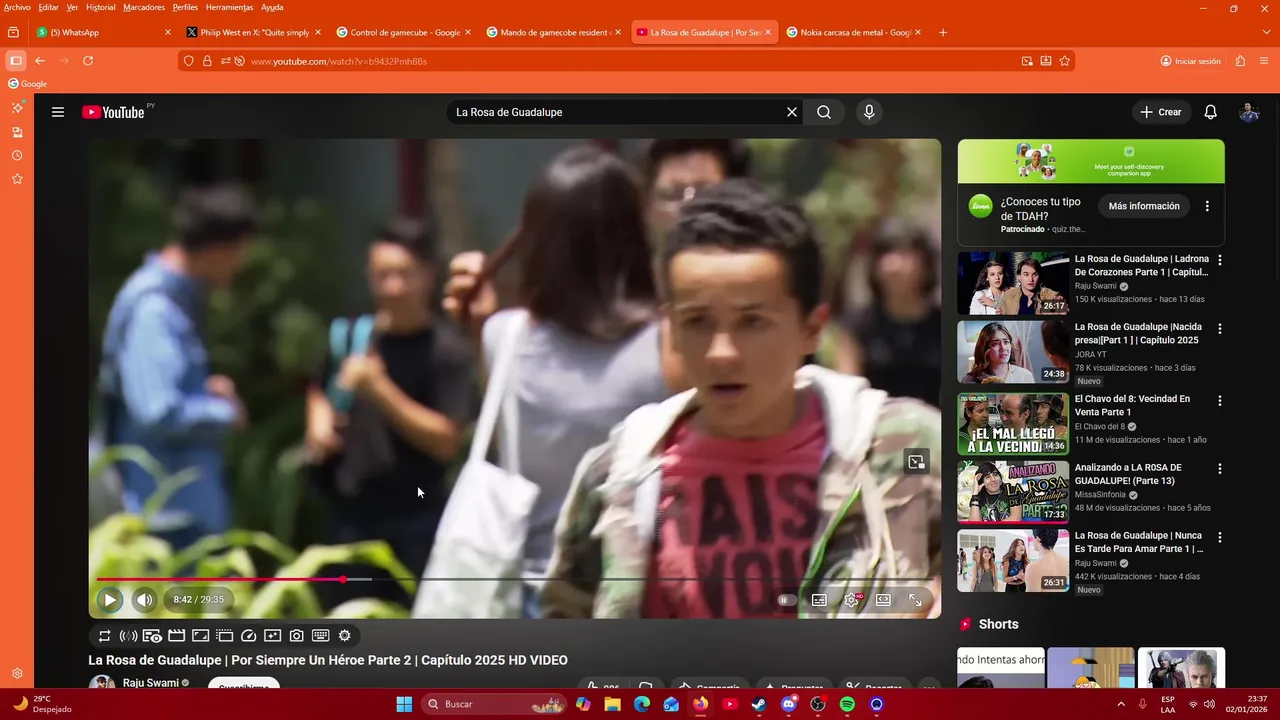Switch to Nokia carcasa de metal tab
Viewport: 1280px width, 720px height.
pyautogui.click(x=853, y=32)
